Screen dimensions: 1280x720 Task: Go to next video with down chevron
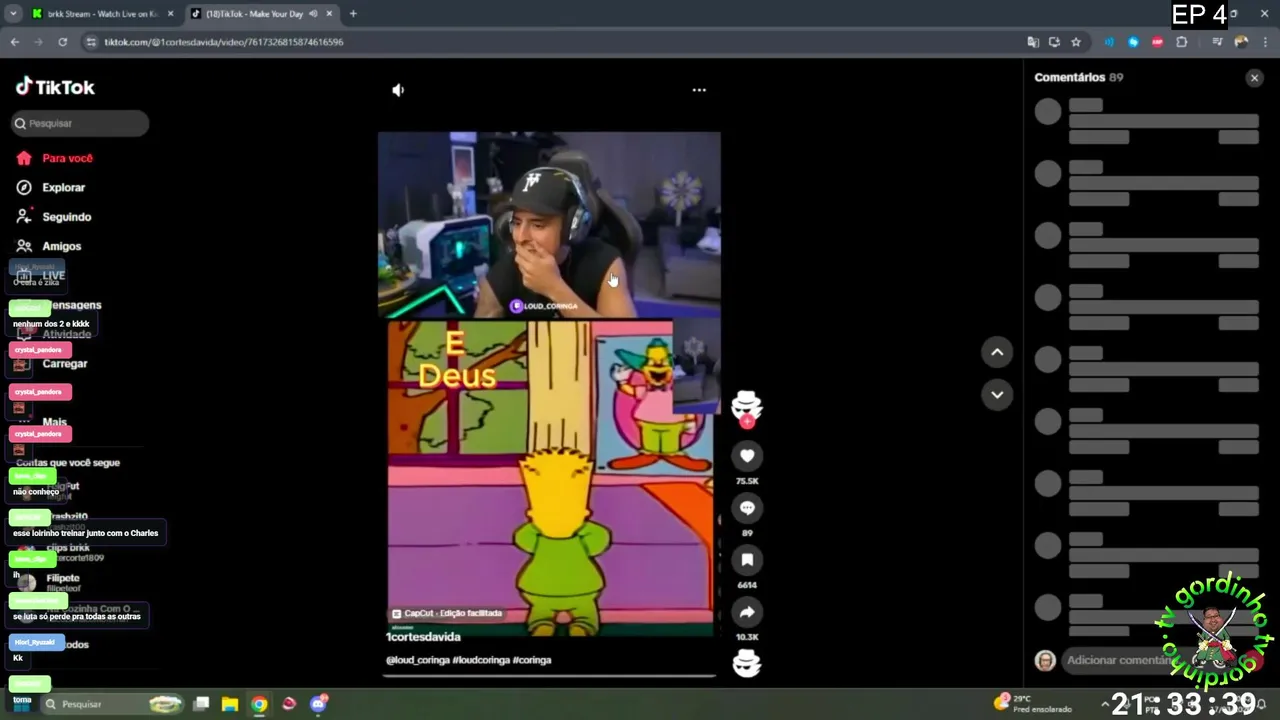(x=997, y=395)
